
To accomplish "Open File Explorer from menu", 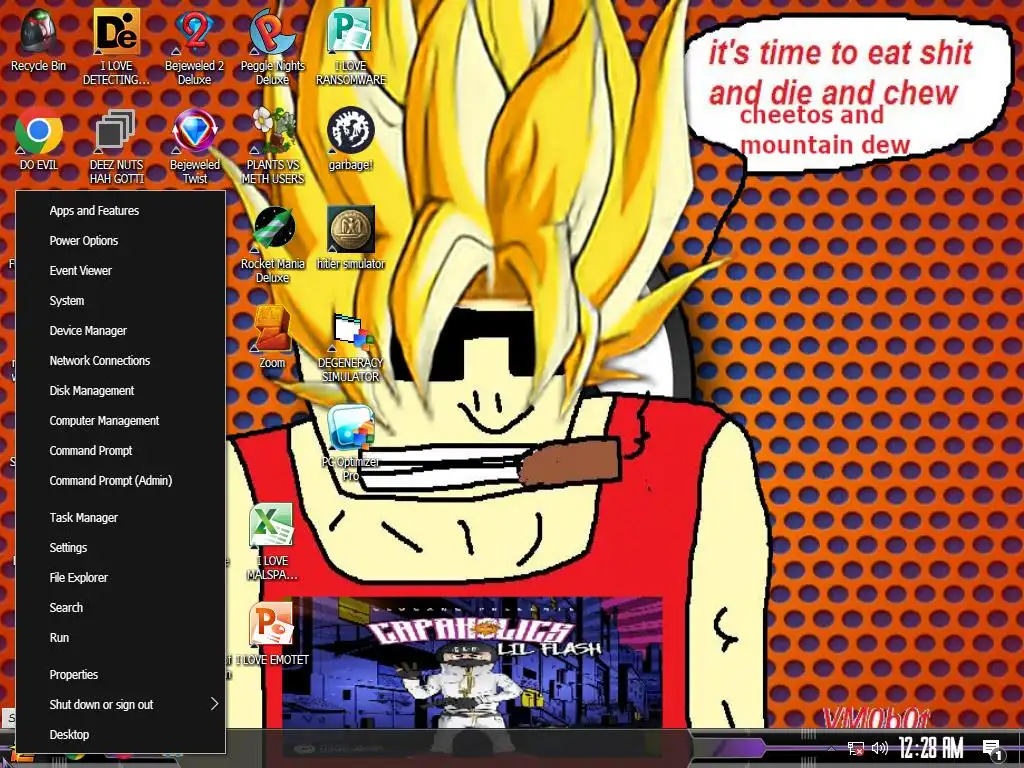I will (x=121, y=577).
